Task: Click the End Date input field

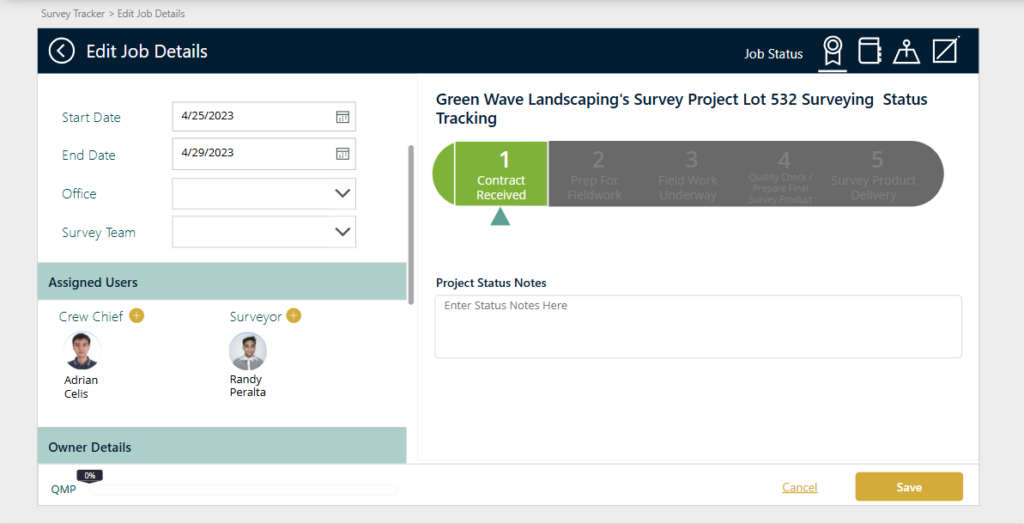Action: [264, 154]
